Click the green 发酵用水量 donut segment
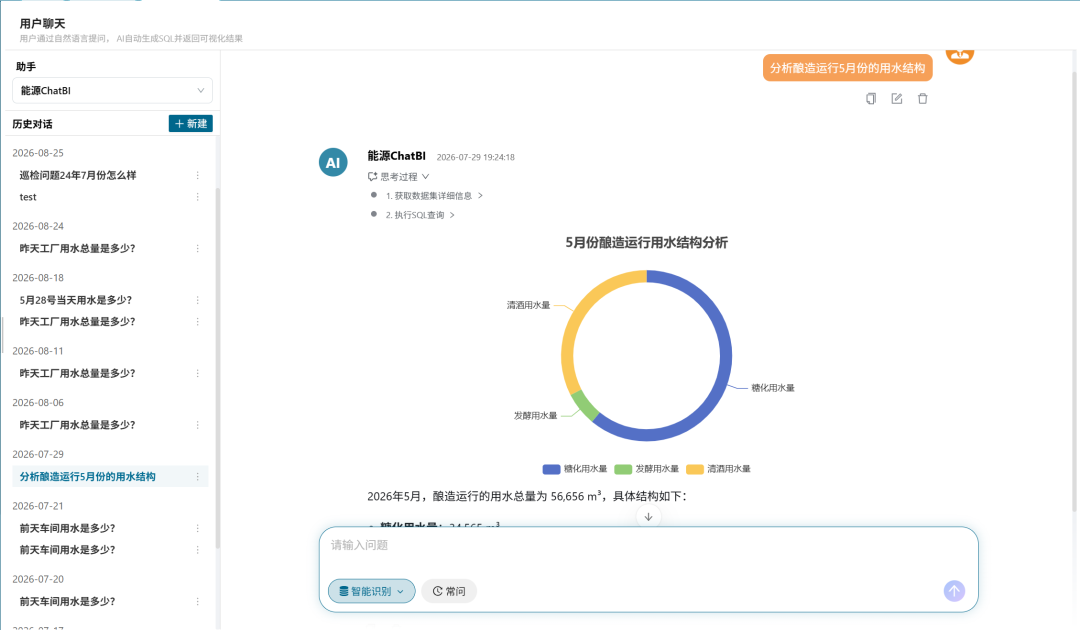This screenshot has width=1080, height=630. (x=585, y=405)
